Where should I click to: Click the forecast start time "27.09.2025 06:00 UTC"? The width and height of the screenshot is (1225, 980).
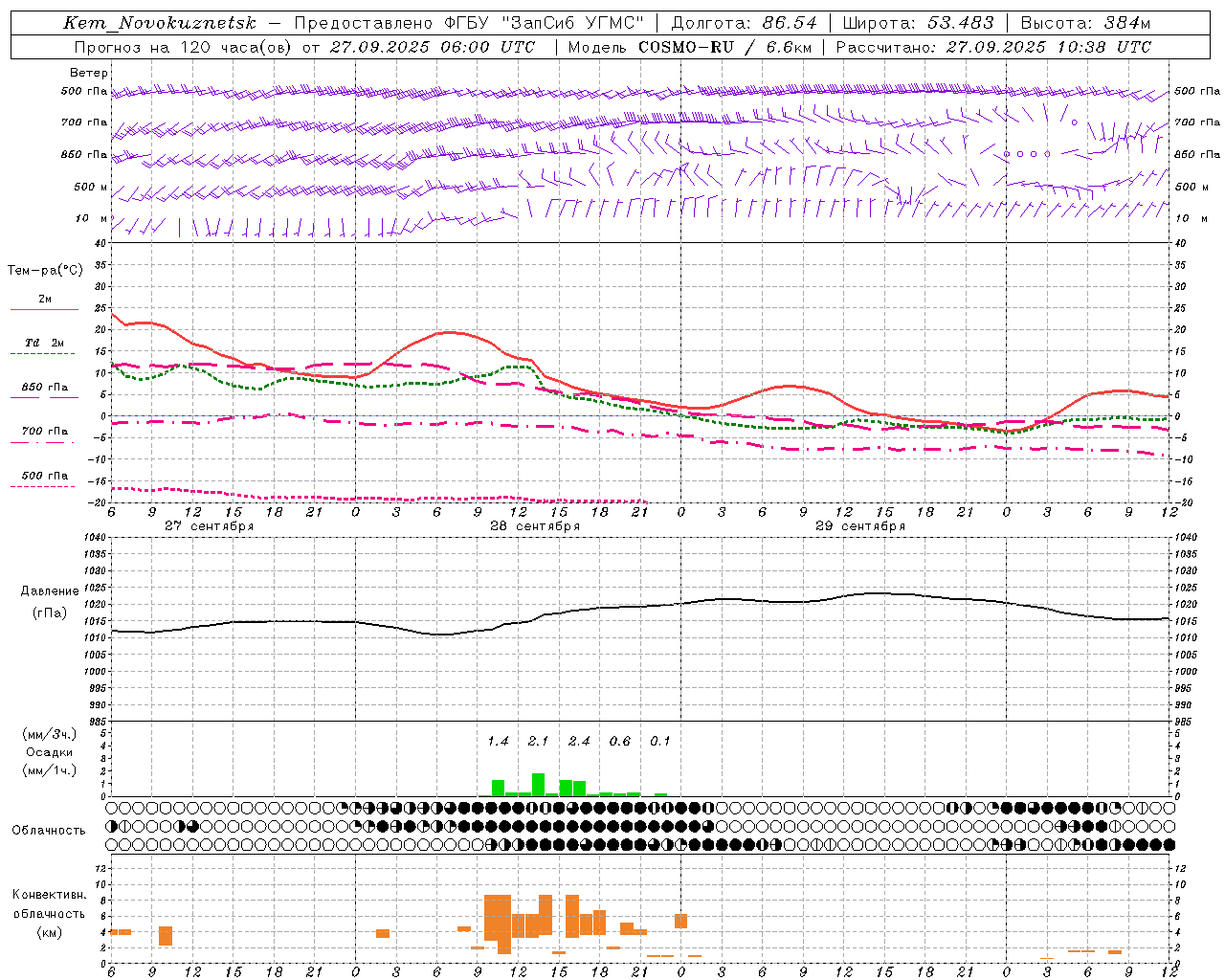[x=433, y=47]
